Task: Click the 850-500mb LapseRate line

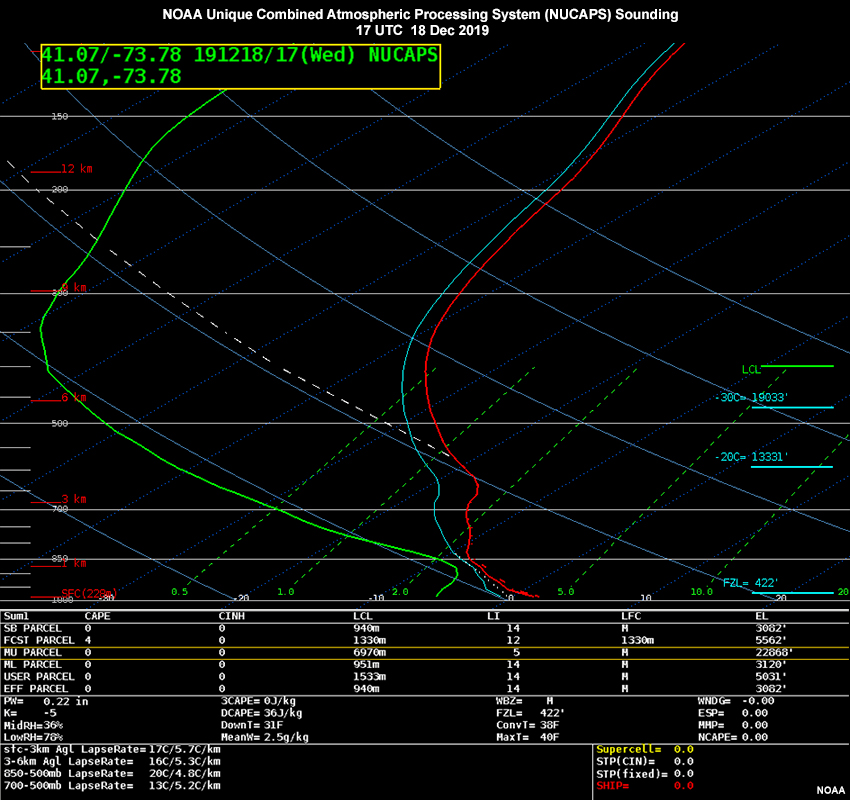Action: coord(112,773)
